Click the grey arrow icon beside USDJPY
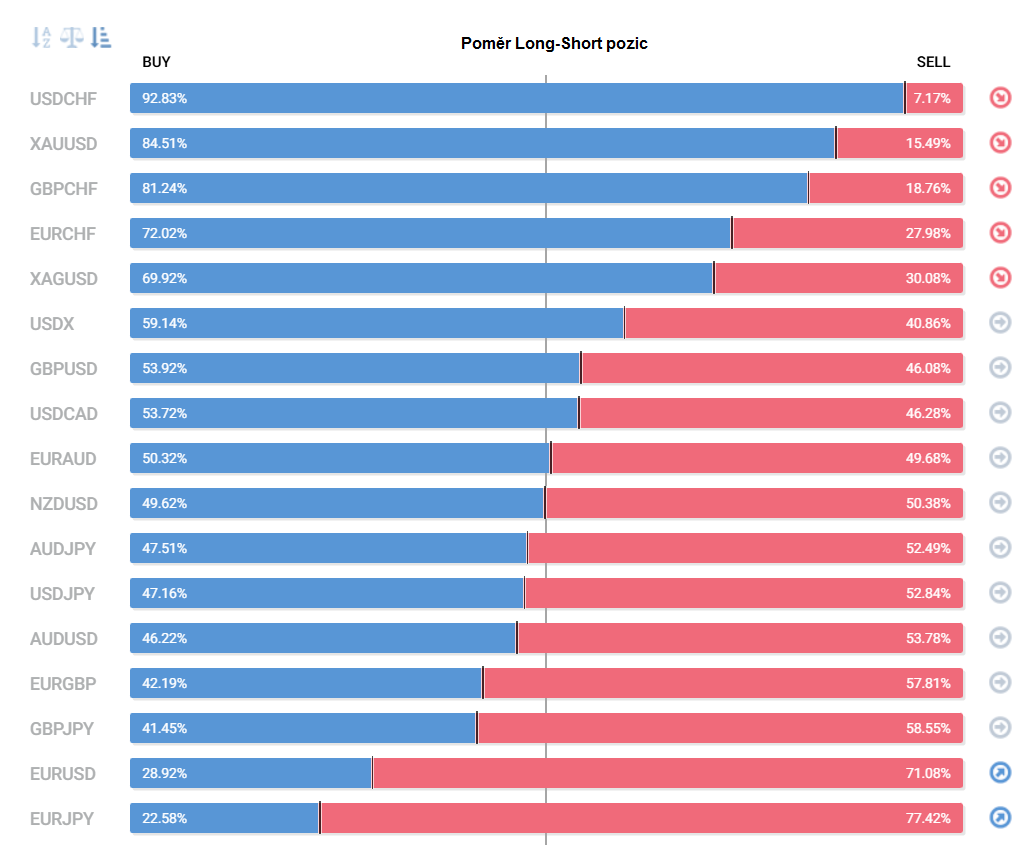The width and height of the screenshot is (1033, 867). pos(1000,593)
